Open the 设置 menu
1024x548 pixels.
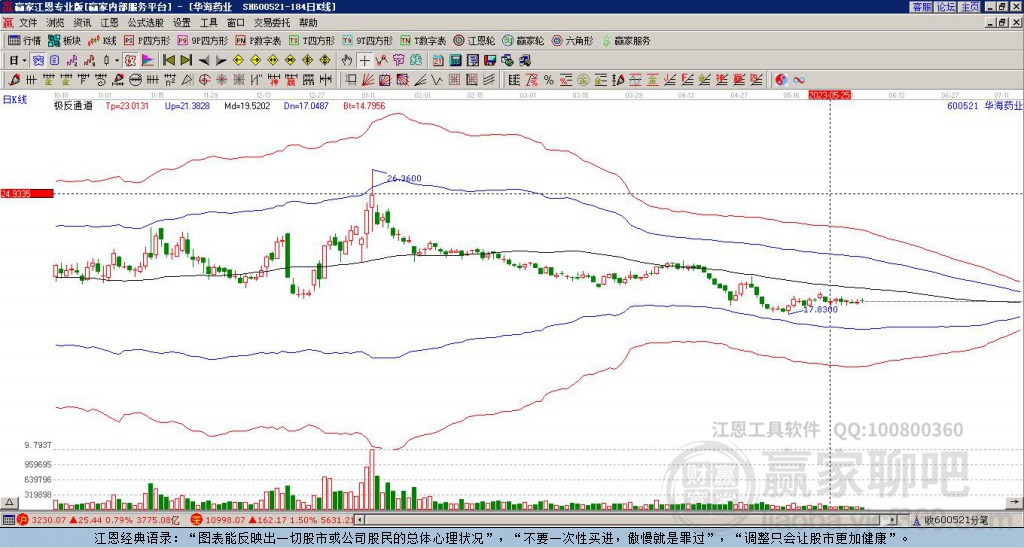(x=182, y=23)
